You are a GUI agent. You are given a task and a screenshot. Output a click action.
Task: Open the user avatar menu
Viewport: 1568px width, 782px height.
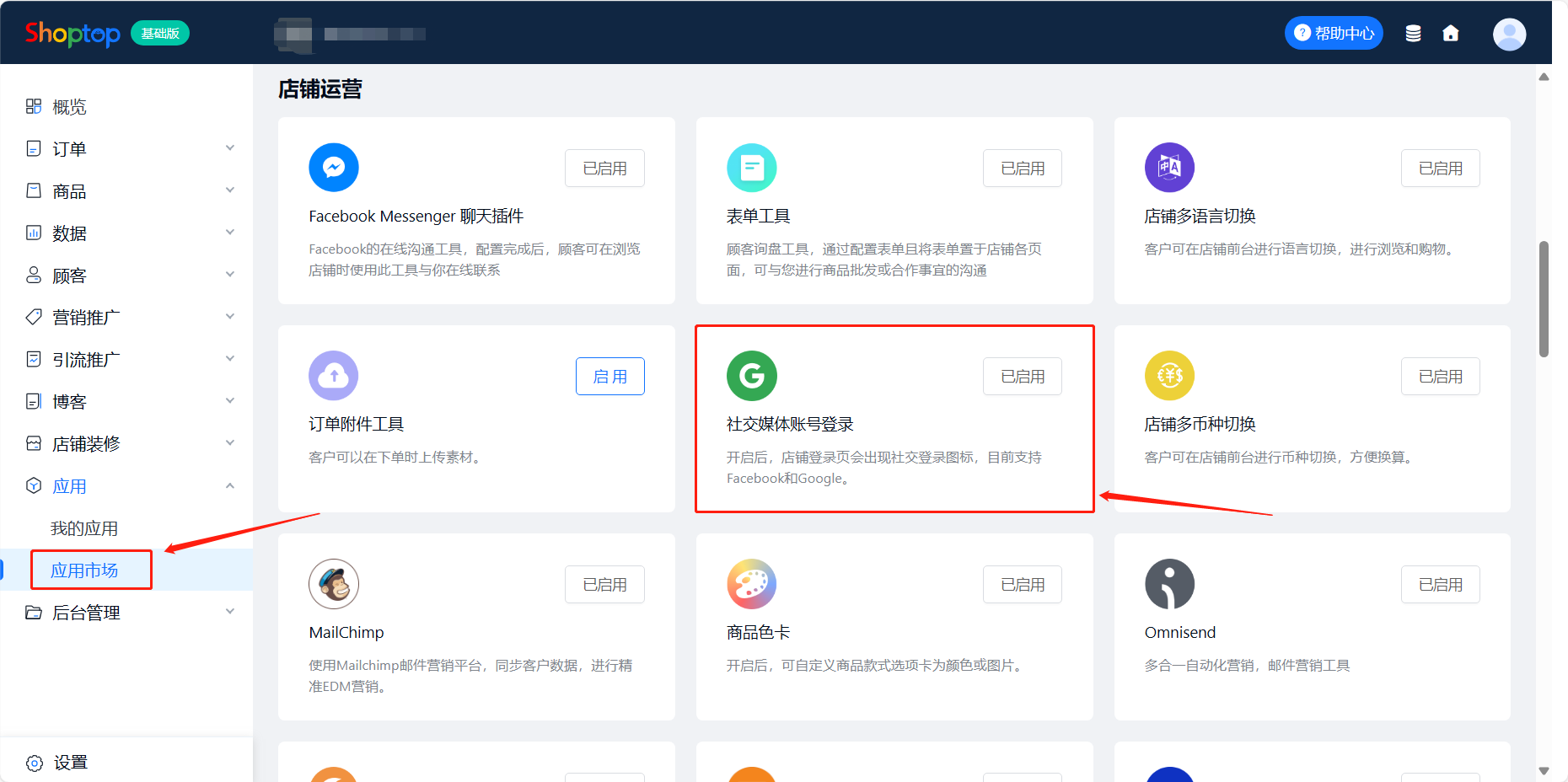pos(1510,35)
